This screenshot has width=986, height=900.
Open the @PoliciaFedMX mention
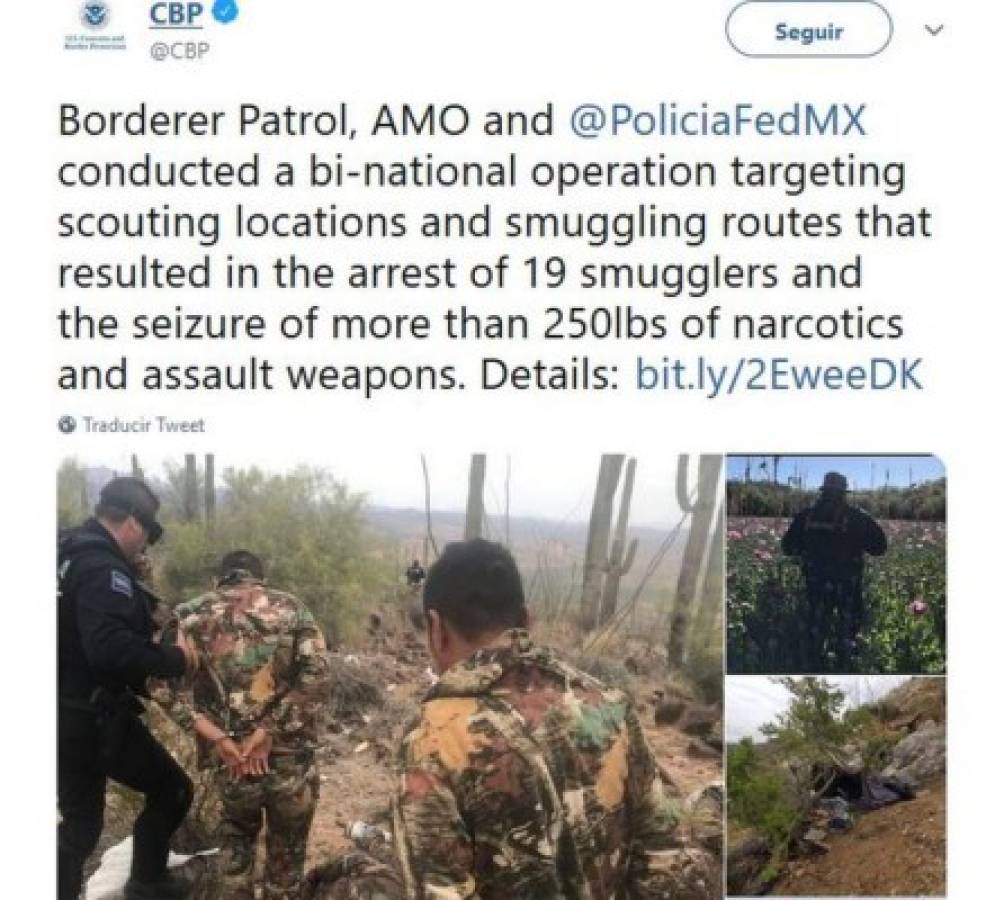point(717,121)
